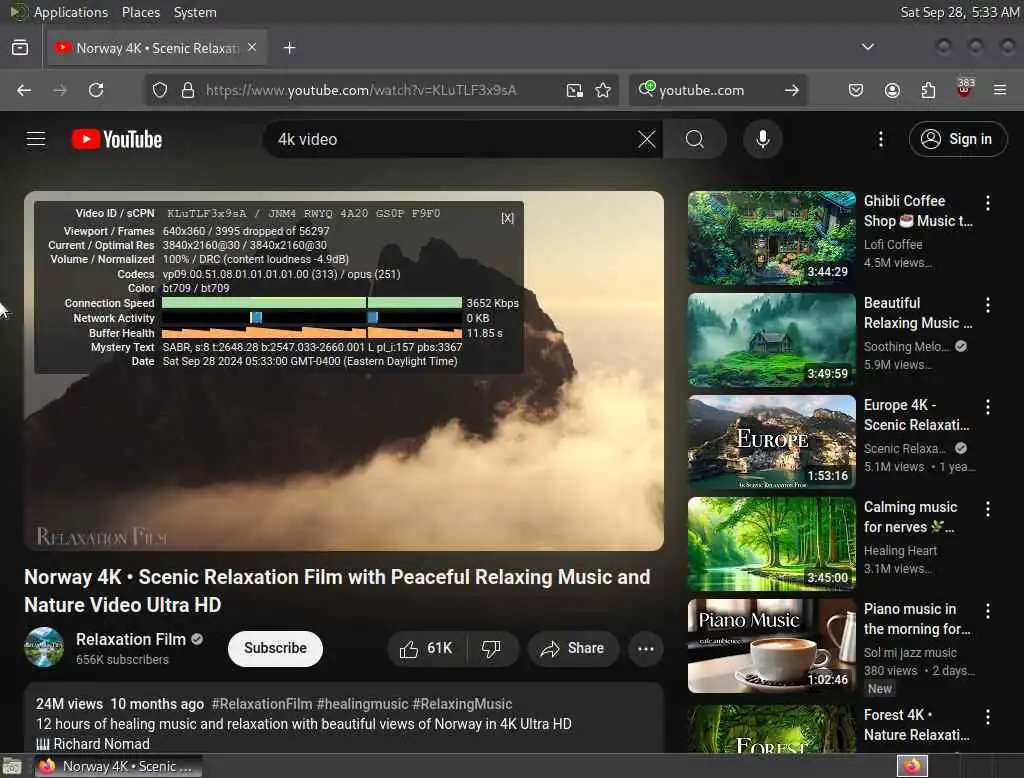Go to the YouTube home logo
The image size is (1024, 778).
[117, 139]
